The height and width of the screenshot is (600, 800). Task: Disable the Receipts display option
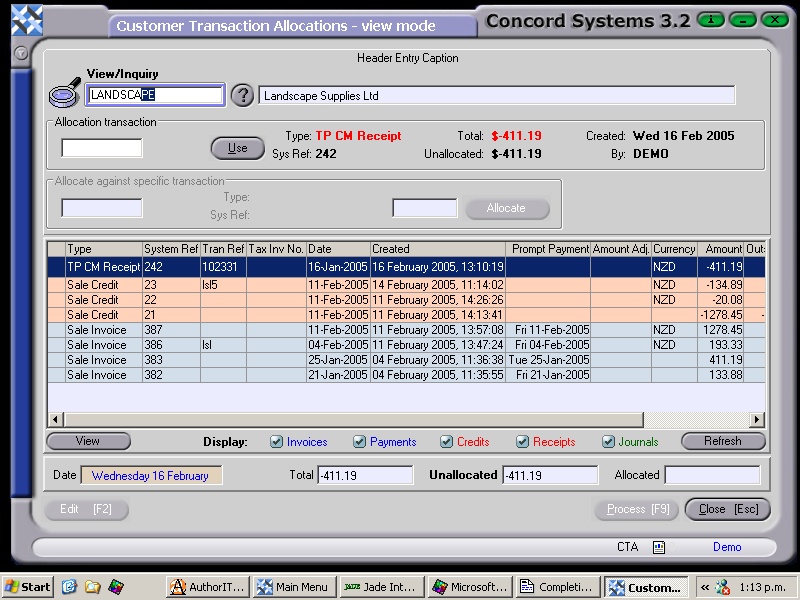521,441
